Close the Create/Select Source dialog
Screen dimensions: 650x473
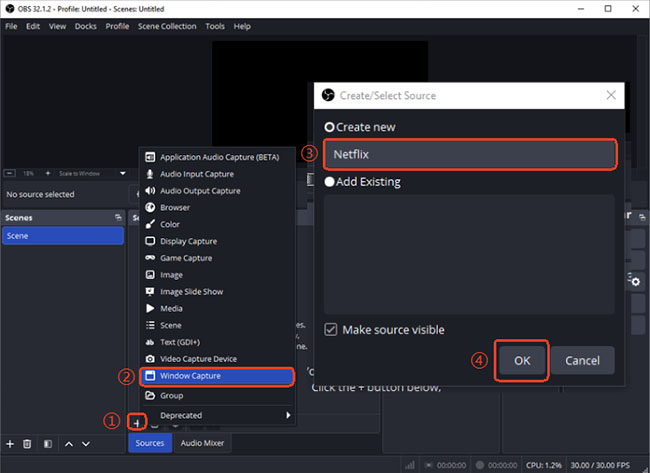tap(611, 95)
